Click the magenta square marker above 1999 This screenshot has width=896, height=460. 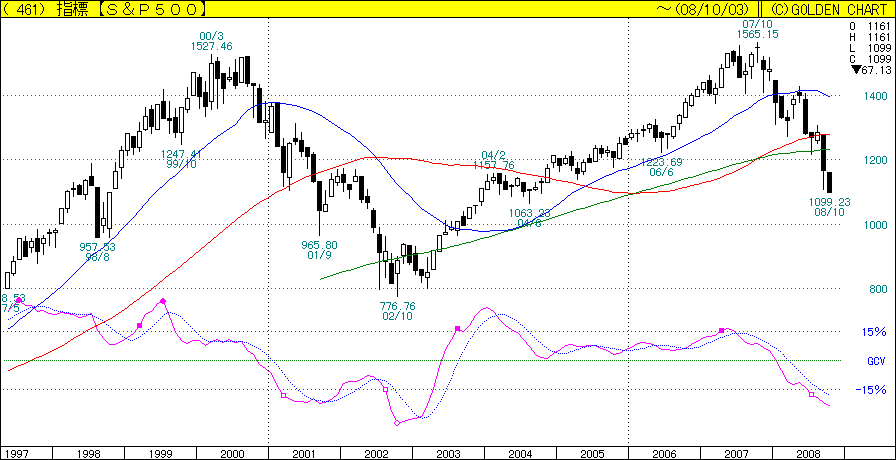click(x=140, y=326)
